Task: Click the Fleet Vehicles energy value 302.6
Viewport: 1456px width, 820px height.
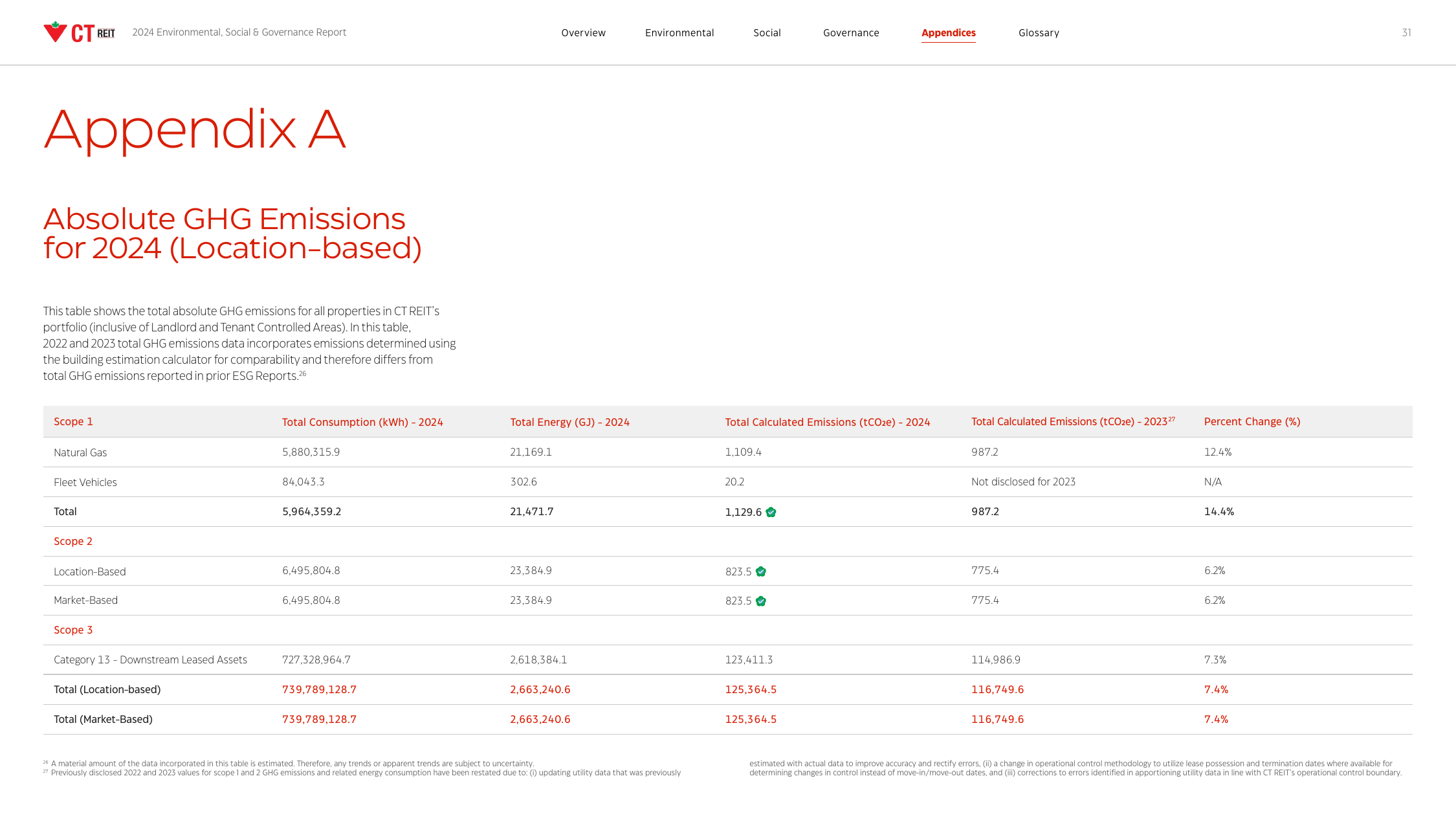Action: [x=523, y=482]
